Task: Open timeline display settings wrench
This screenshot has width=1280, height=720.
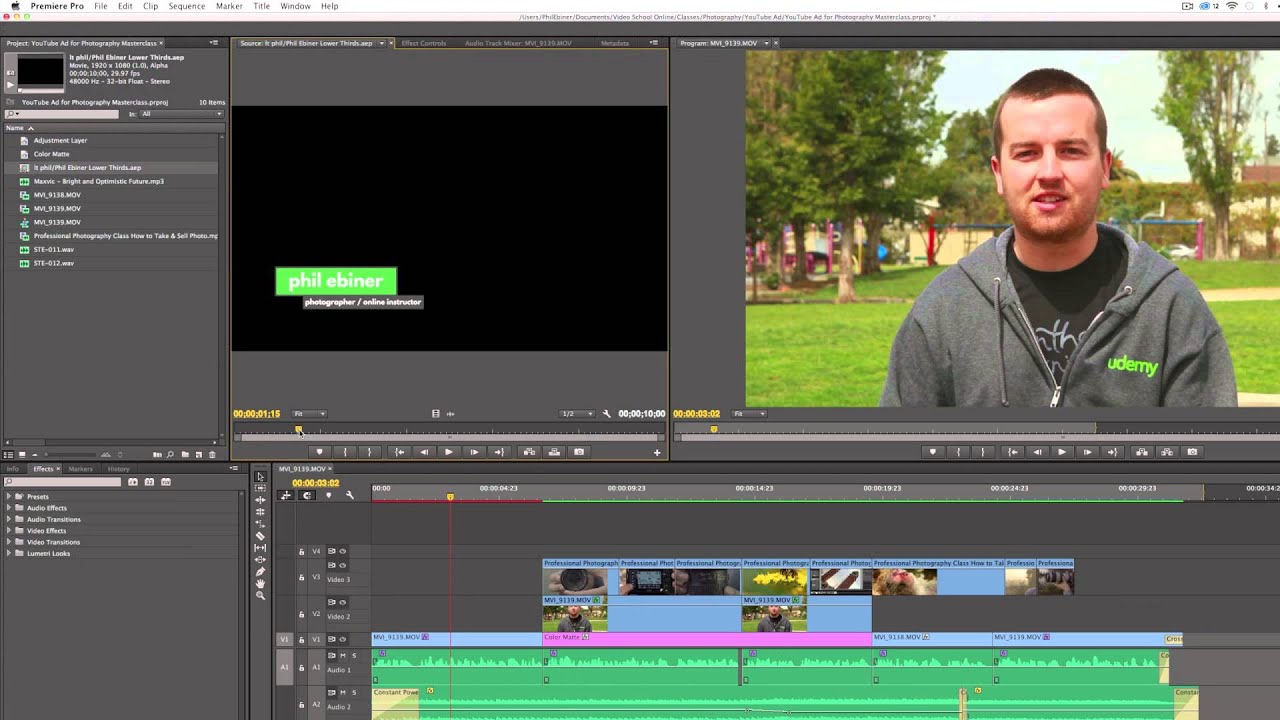Action: click(349, 495)
